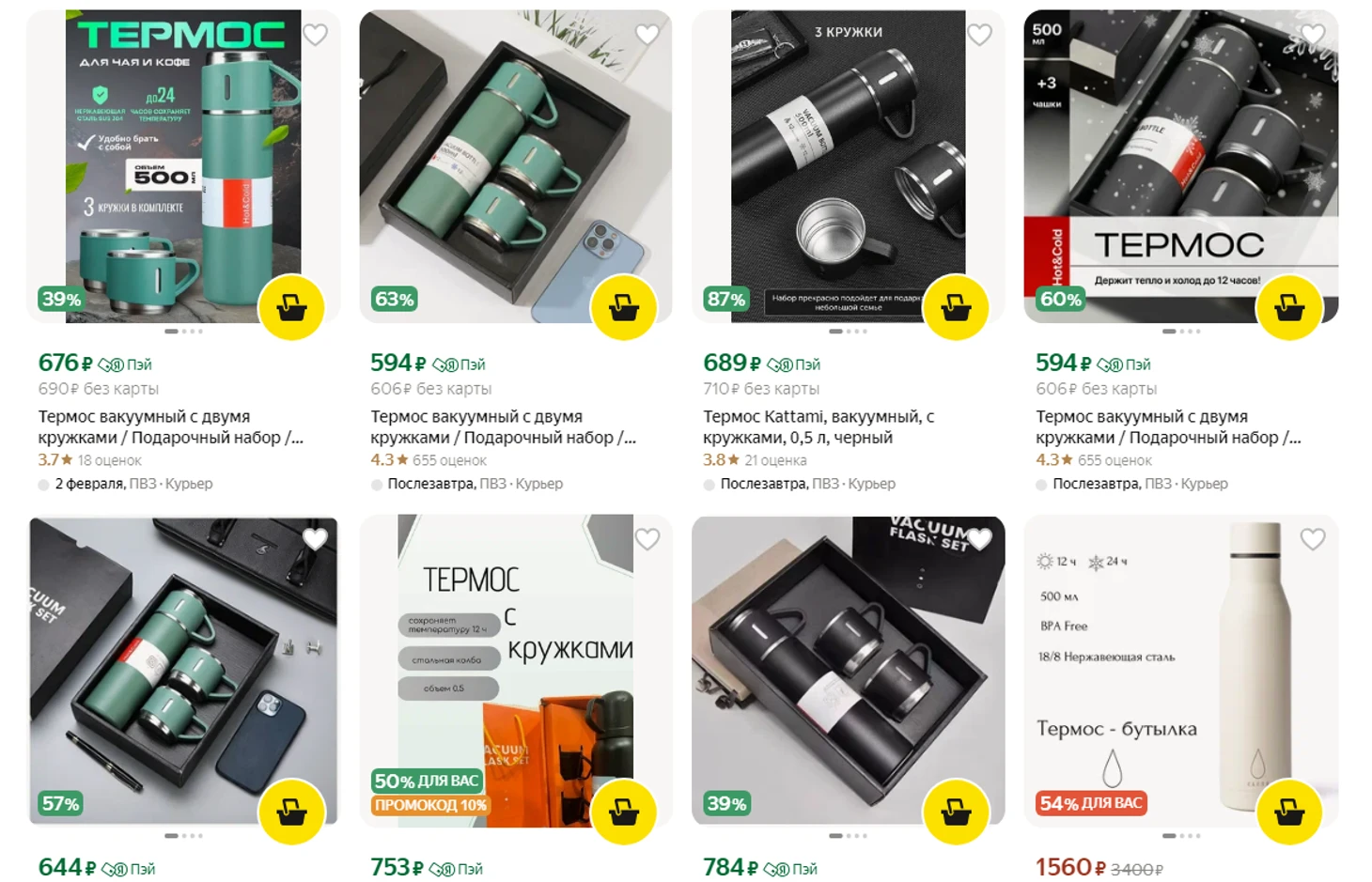Add the 753₽ orange thermos to cart
Screen dimensions: 1372x882
[x=624, y=812]
